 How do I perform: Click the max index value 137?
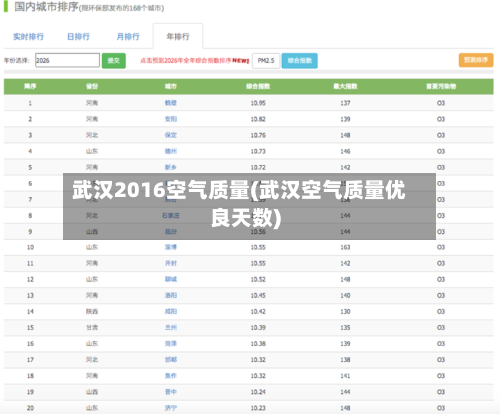pyautogui.click(x=345, y=103)
